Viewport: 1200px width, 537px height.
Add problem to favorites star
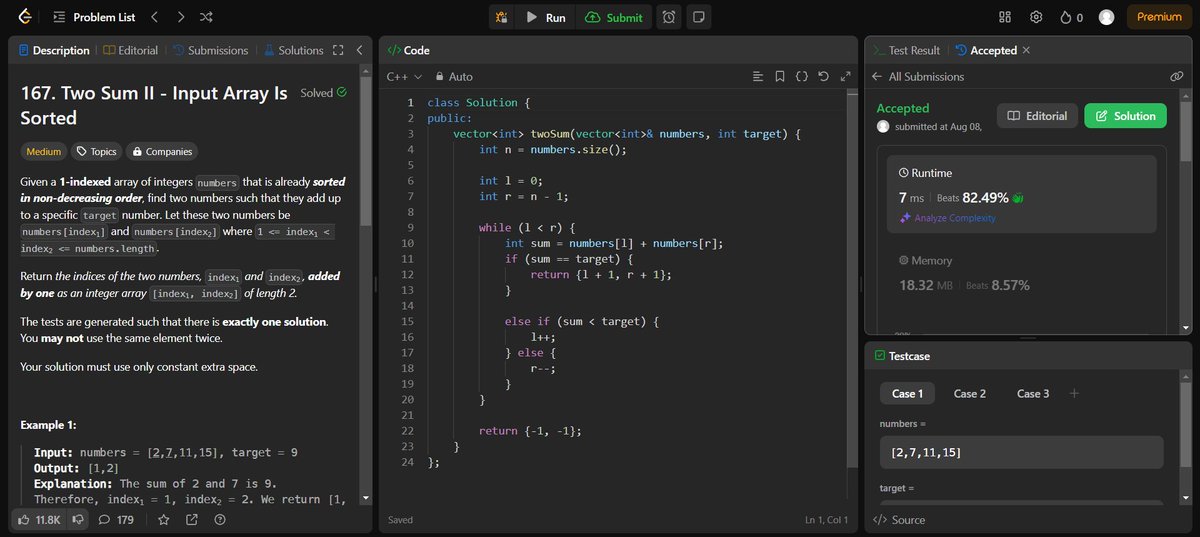[163, 519]
